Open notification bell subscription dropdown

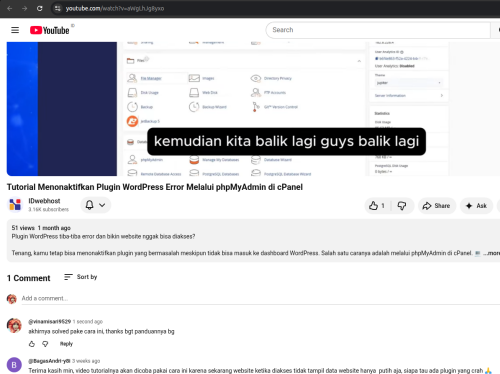(x=96, y=205)
